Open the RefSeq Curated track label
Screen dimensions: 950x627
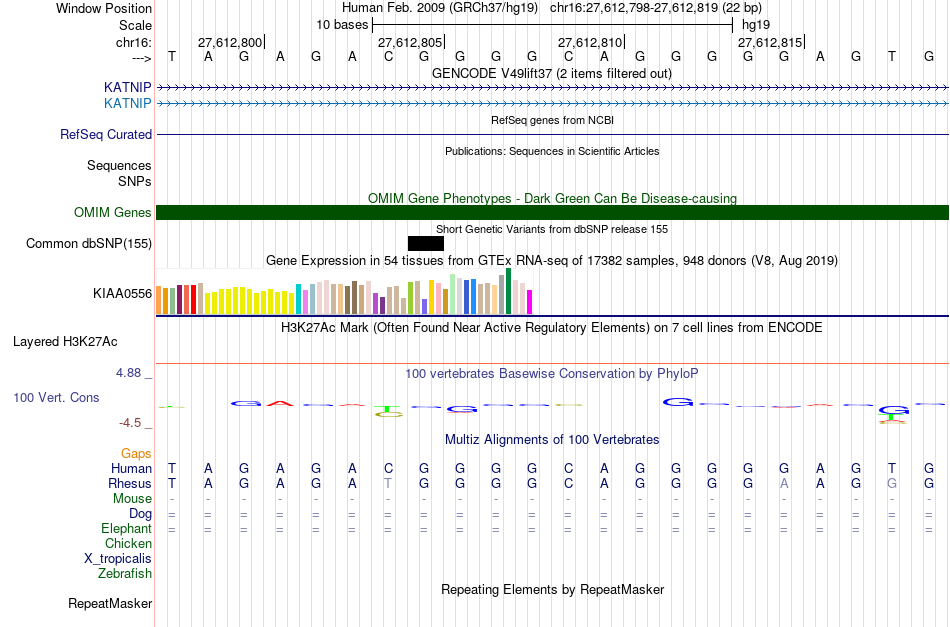pyautogui.click(x=106, y=134)
